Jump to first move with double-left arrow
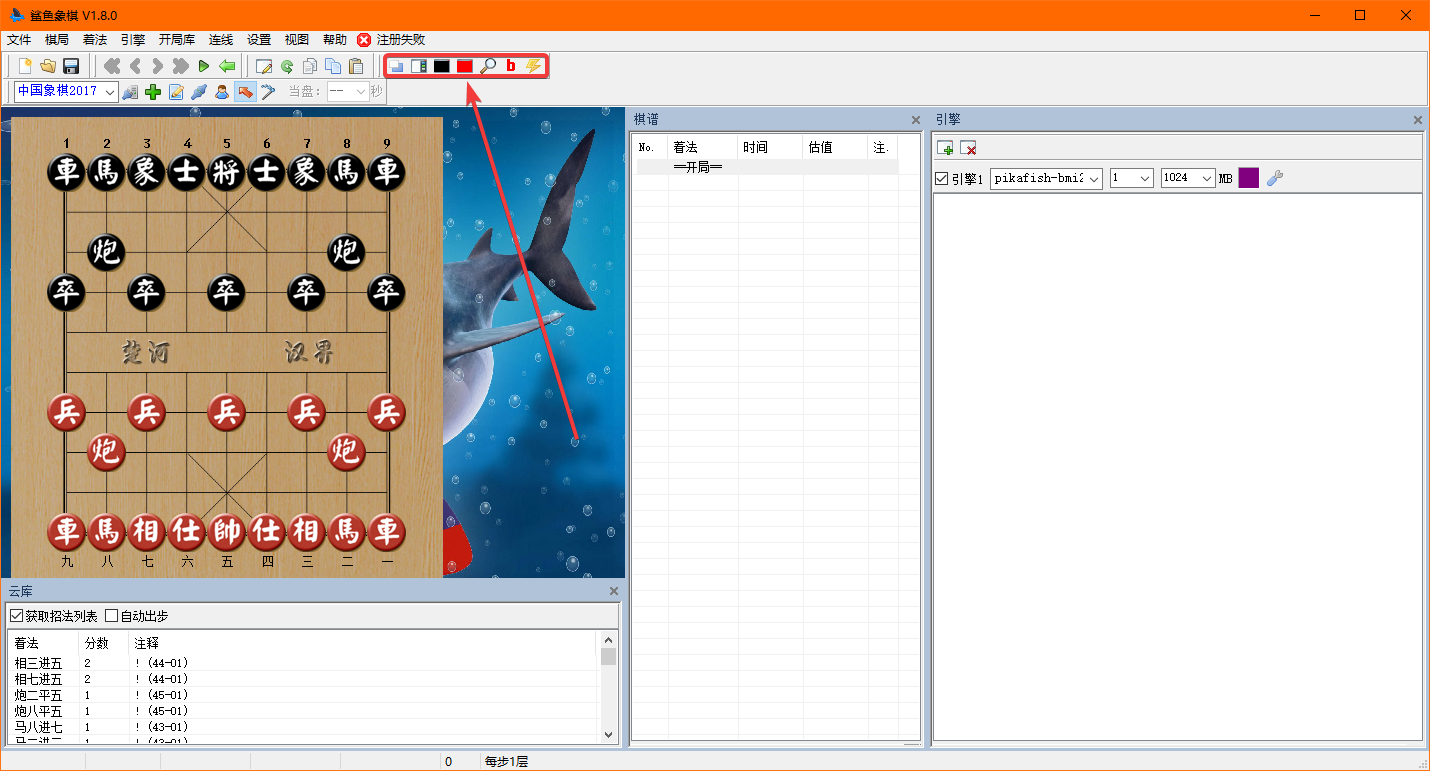This screenshot has width=1430, height=771. 112,66
